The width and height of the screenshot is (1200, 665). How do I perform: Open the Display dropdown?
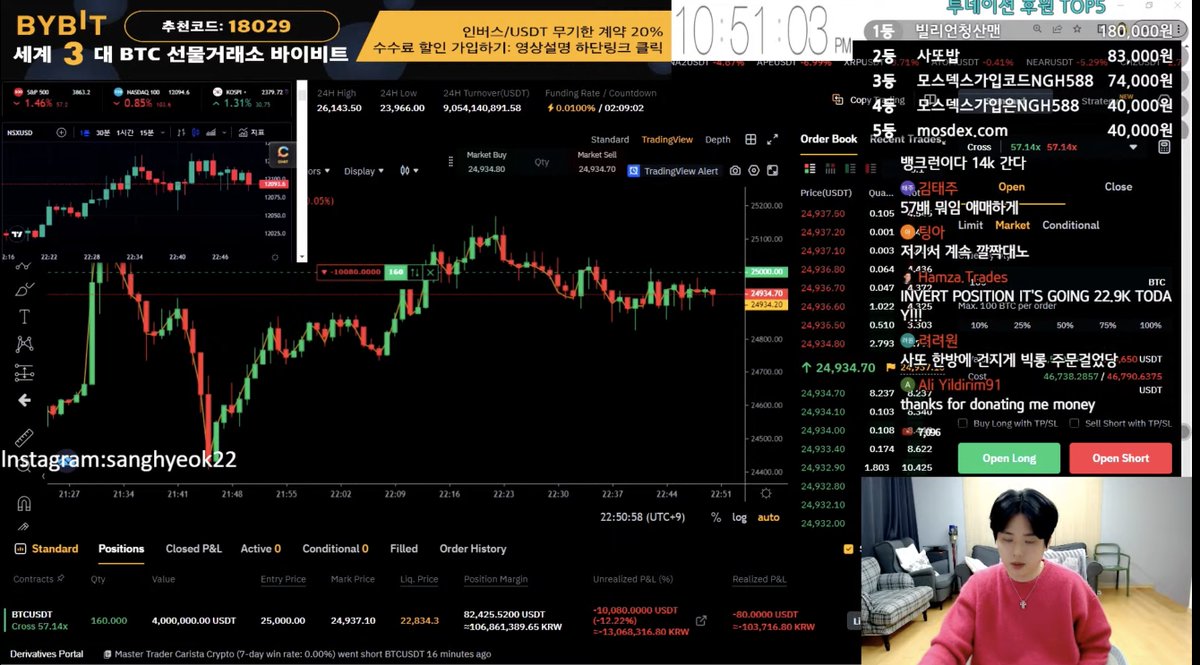pyautogui.click(x=364, y=171)
